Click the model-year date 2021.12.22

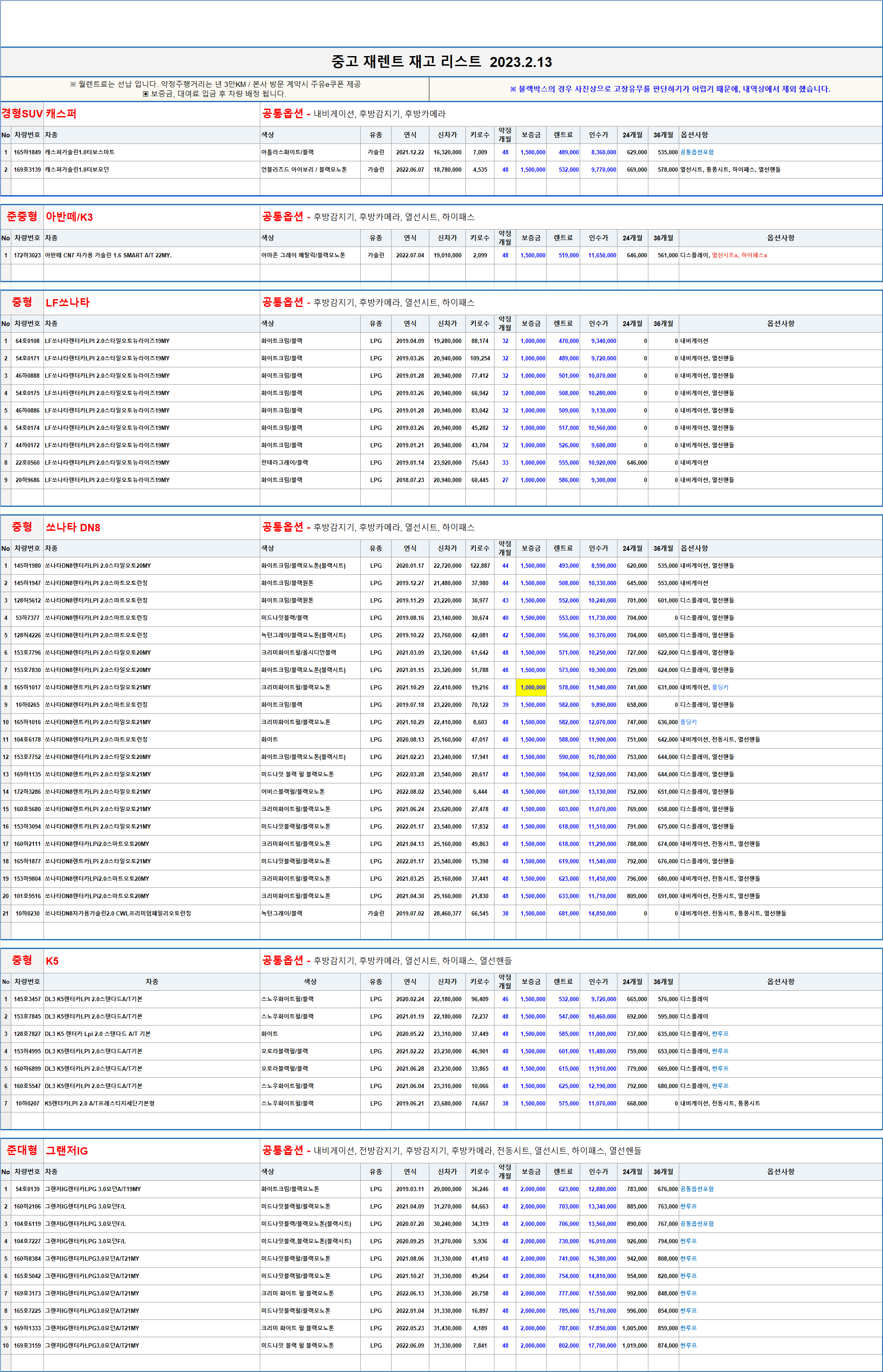[410, 152]
